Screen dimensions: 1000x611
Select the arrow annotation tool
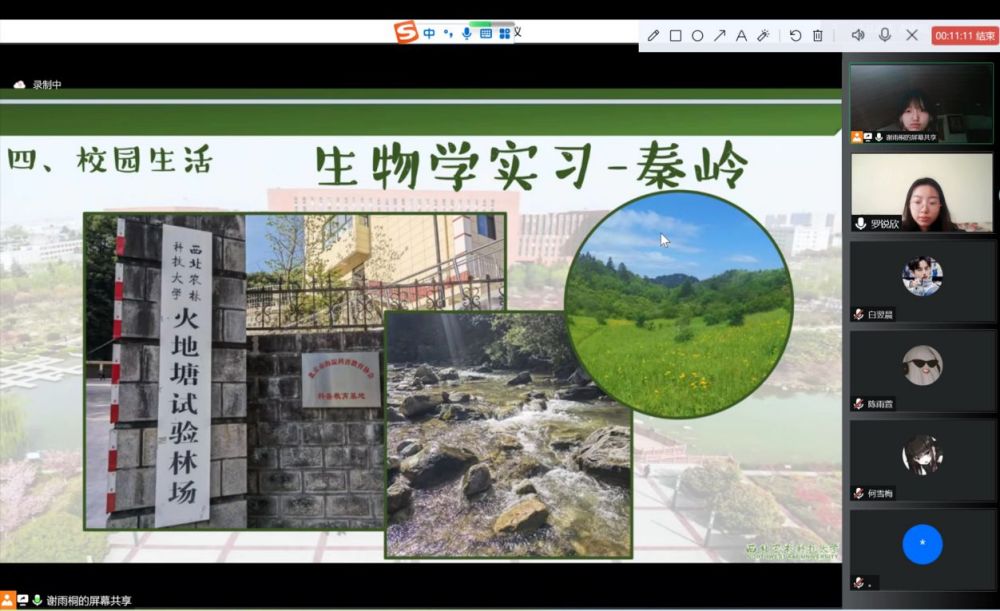pos(719,35)
